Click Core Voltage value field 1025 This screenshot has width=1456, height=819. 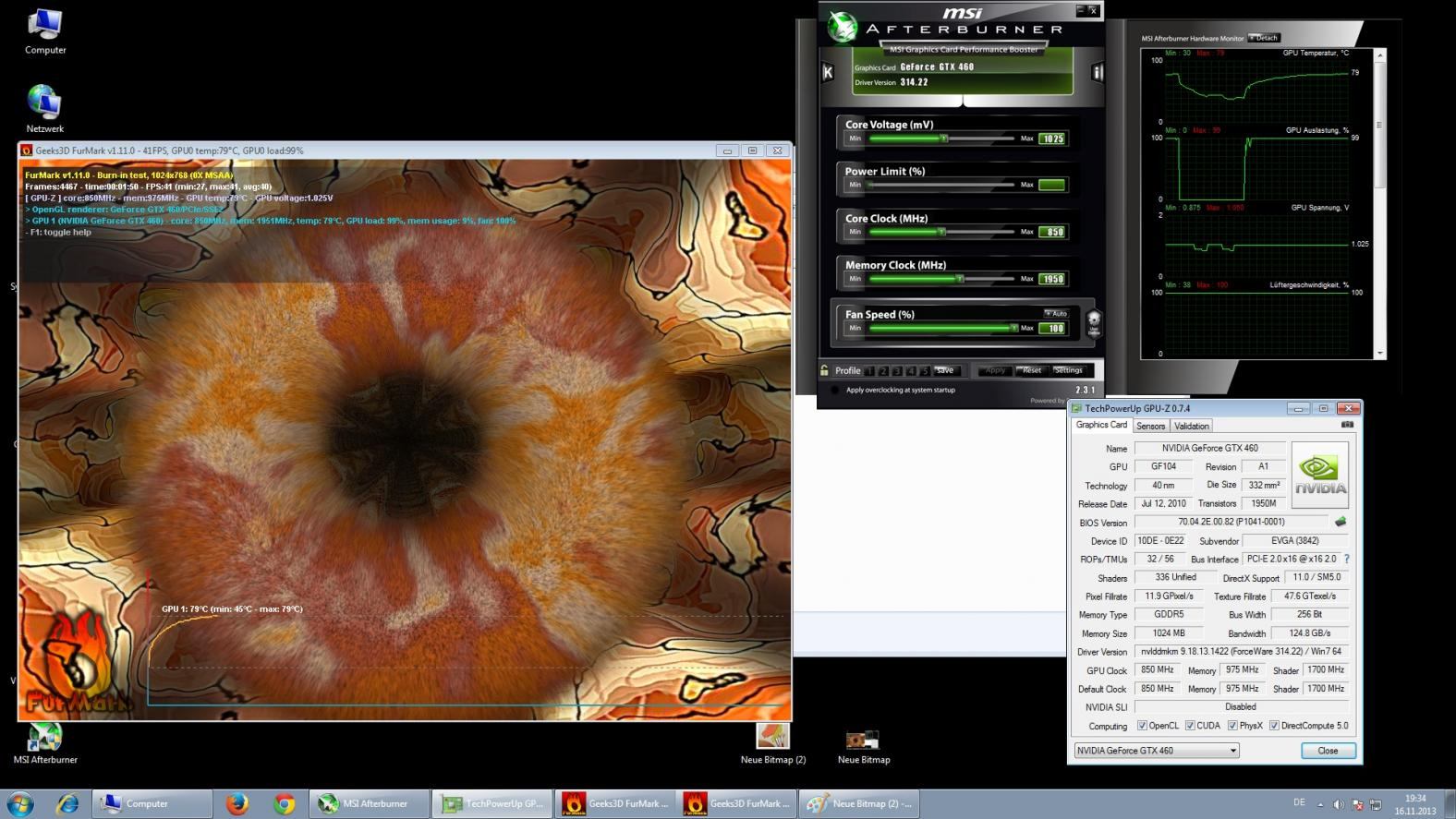point(1052,139)
